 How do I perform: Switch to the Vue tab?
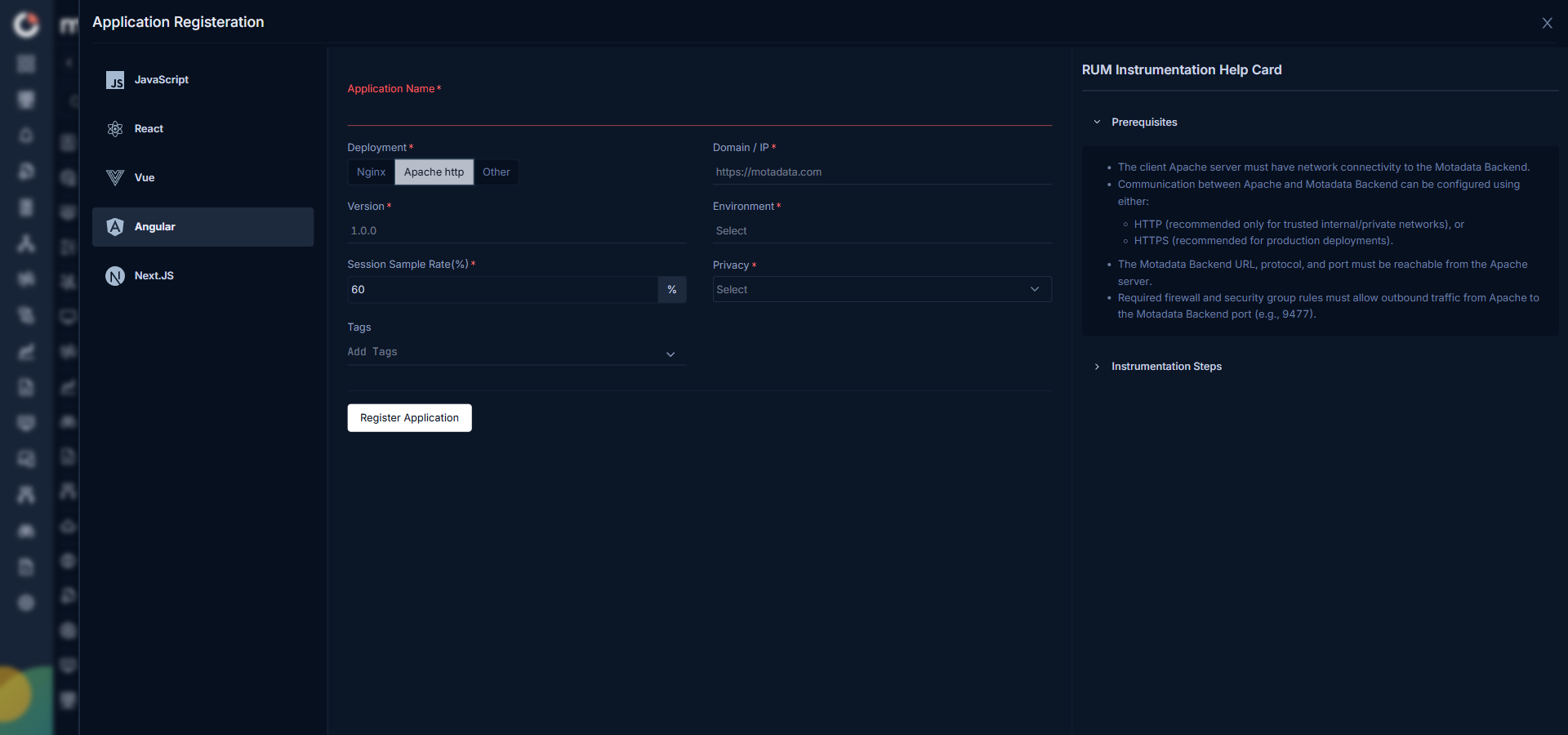pyautogui.click(x=203, y=178)
